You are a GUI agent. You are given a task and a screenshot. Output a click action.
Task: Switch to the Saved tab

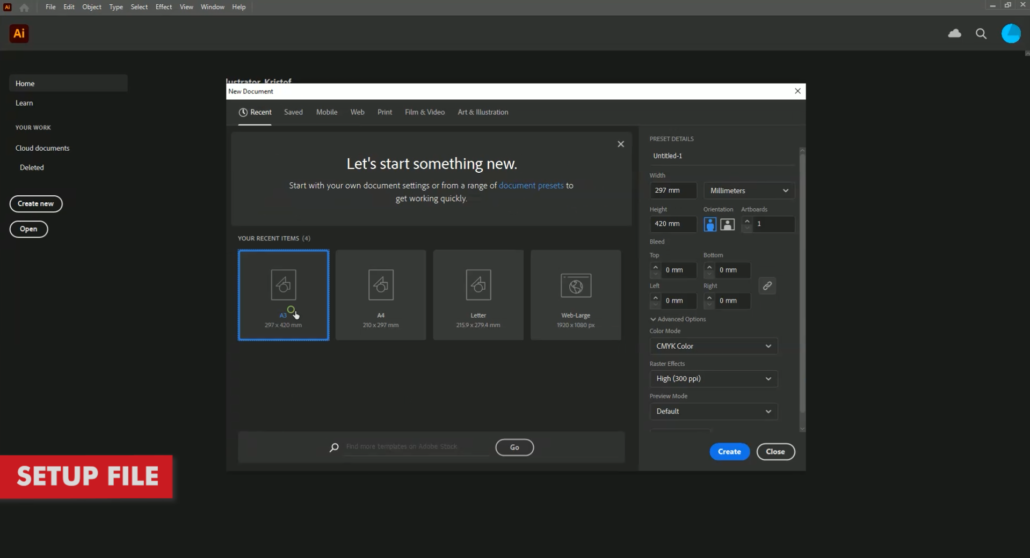(x=293, y=112)
